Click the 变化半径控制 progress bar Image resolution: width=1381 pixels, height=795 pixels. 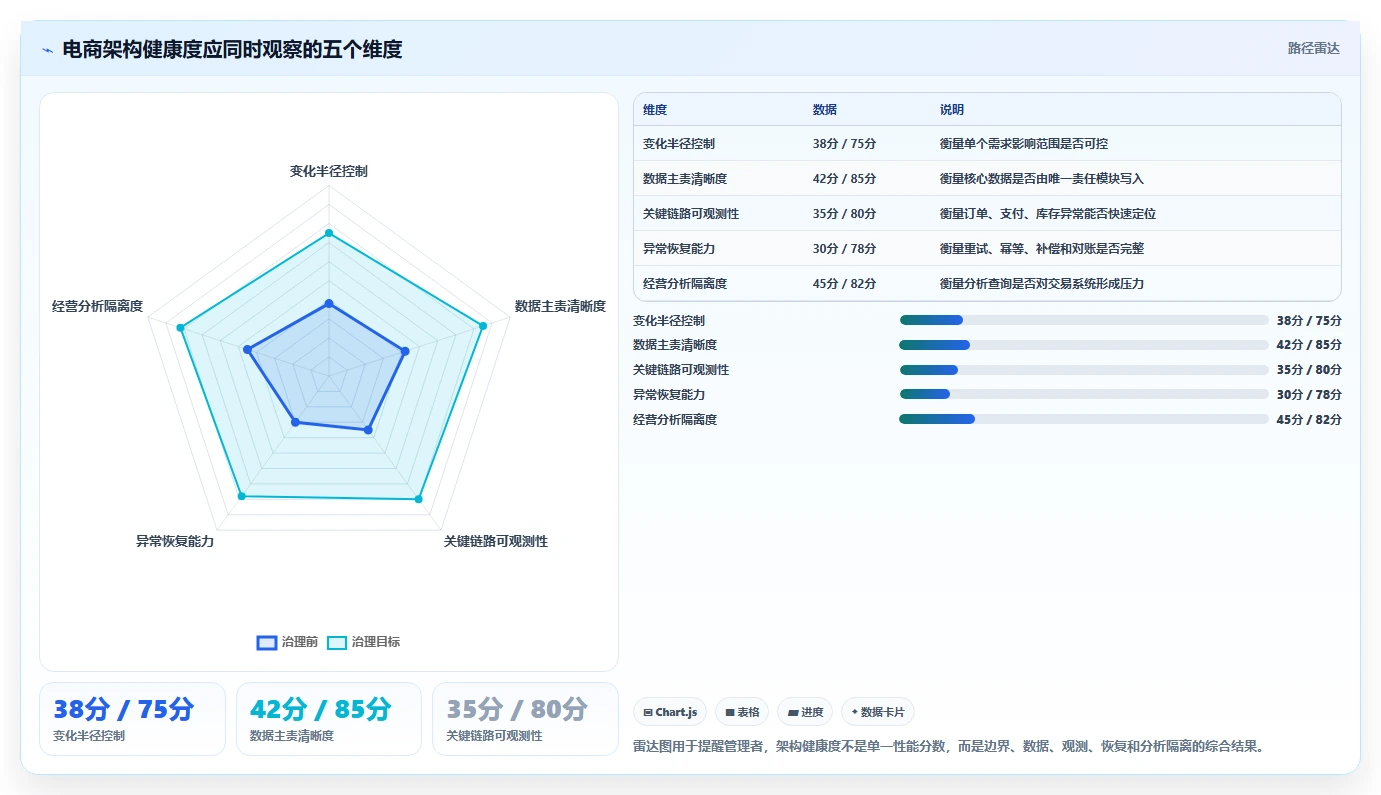(1084, 320)
